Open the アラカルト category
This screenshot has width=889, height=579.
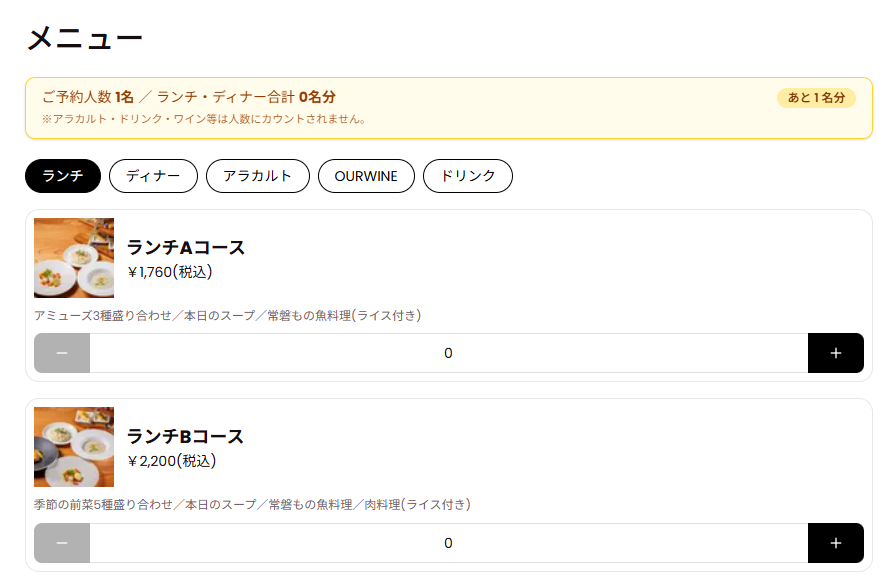(258, 176)
